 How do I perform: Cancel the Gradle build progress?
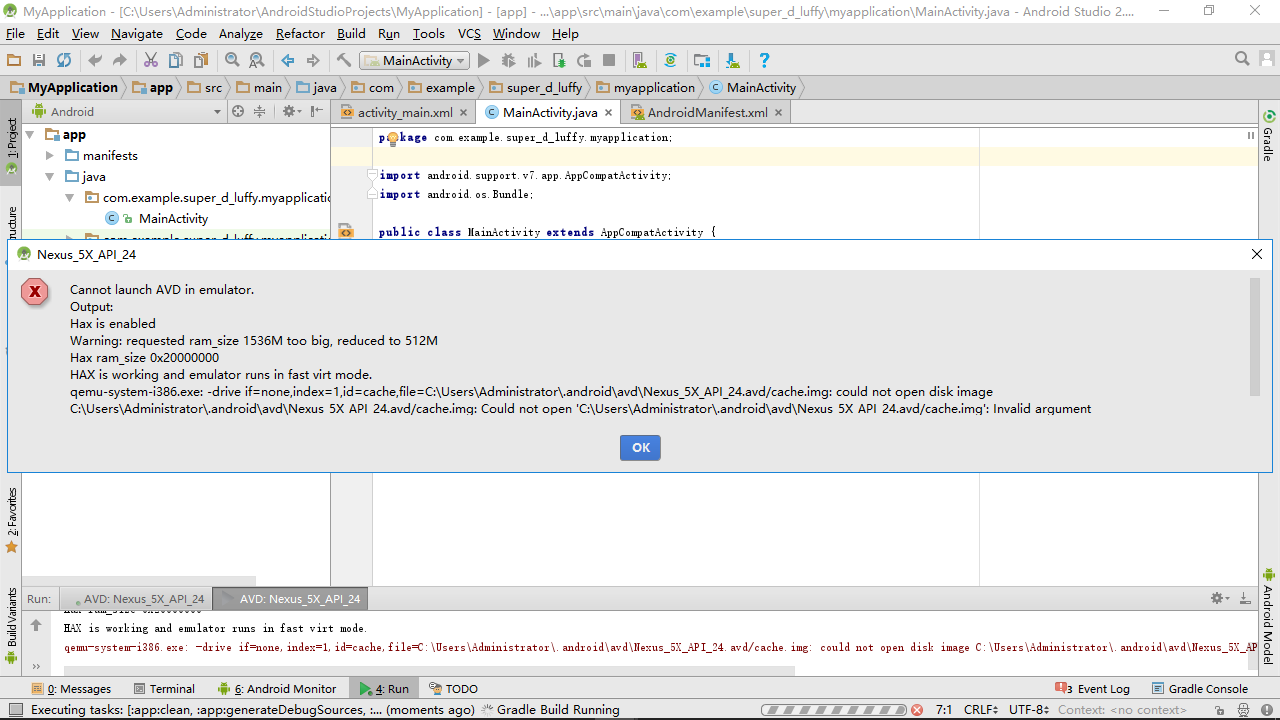click(916, 710)
